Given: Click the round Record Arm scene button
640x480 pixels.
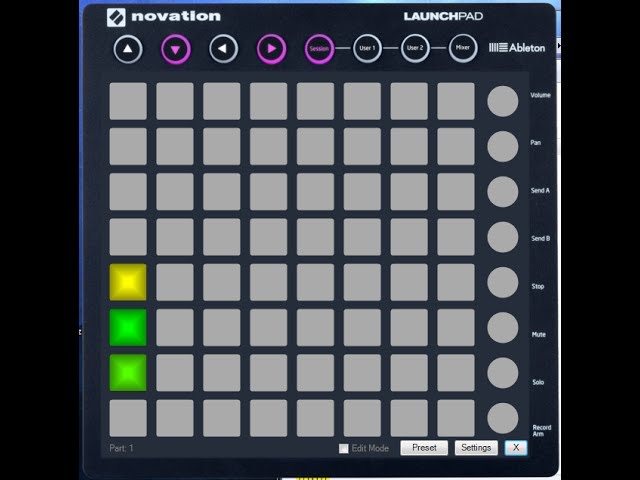Looking at the screenshot, I should [502, 418].
